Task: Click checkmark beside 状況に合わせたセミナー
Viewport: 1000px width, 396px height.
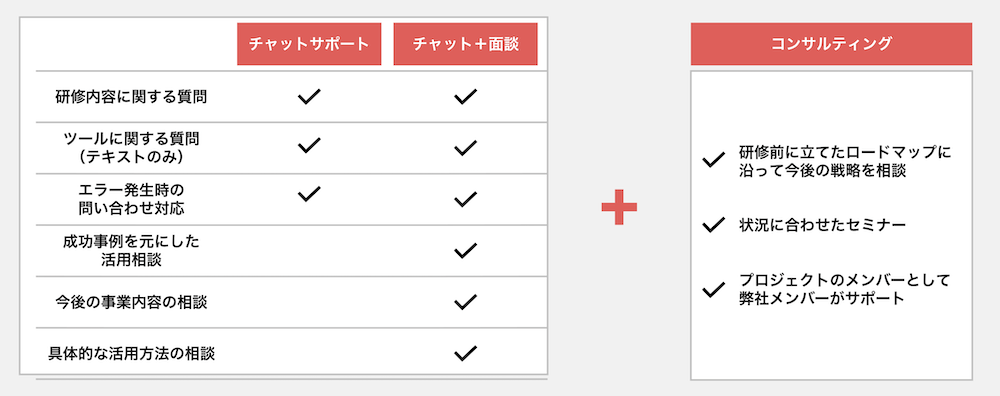Action: (713, 224)
